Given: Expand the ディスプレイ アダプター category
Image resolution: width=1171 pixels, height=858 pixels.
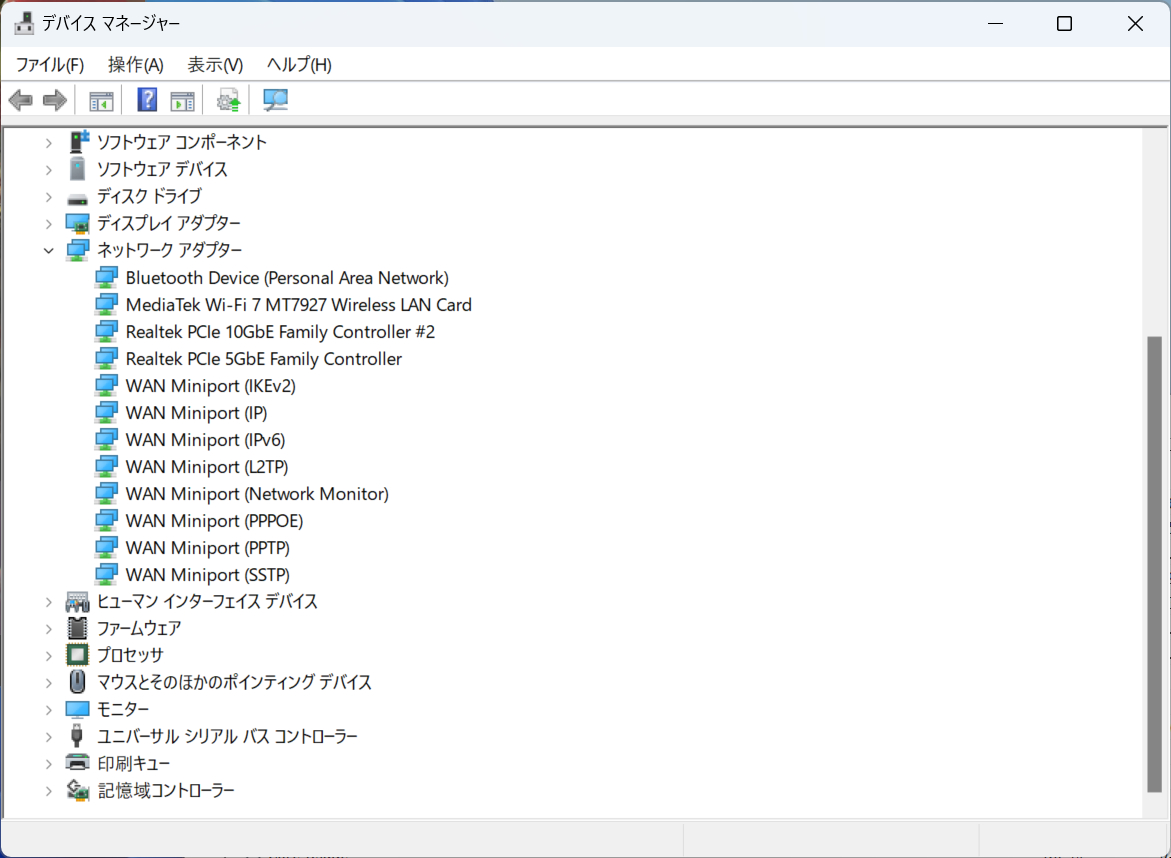Looking at the screenshot, I should click(49, 223).
